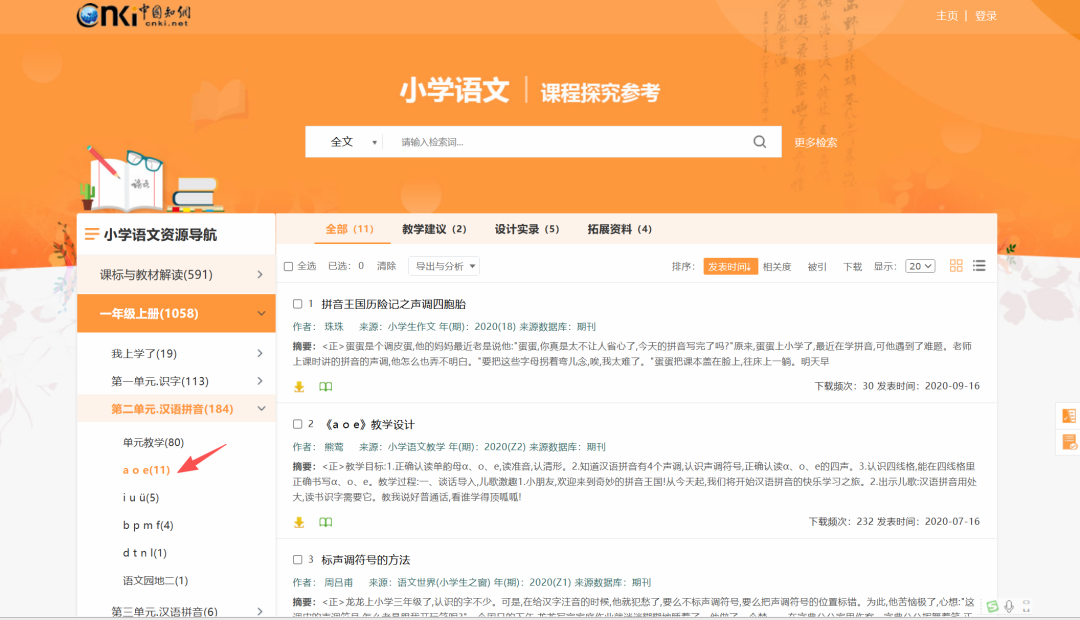1080x620 pixels.
Task: Check the box for article 1
Action: [298, 304]
